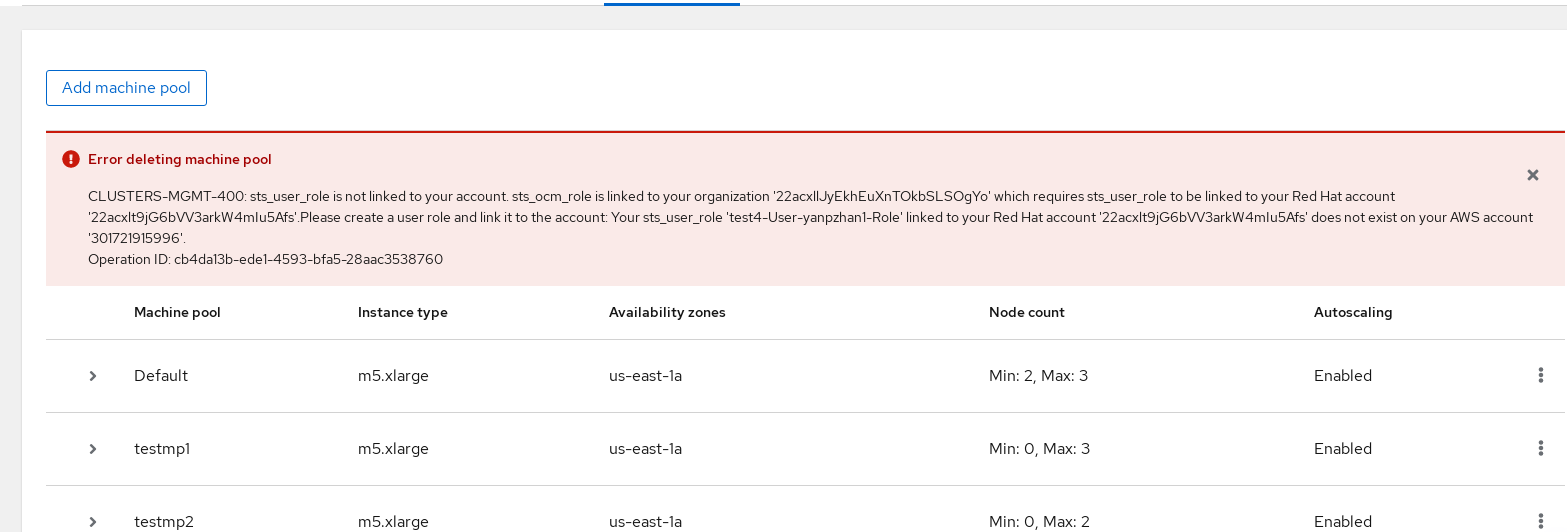The image size is (1567, 532).
Task: Open actions kebab menu for testmp2
Action: pos(1540,521)
